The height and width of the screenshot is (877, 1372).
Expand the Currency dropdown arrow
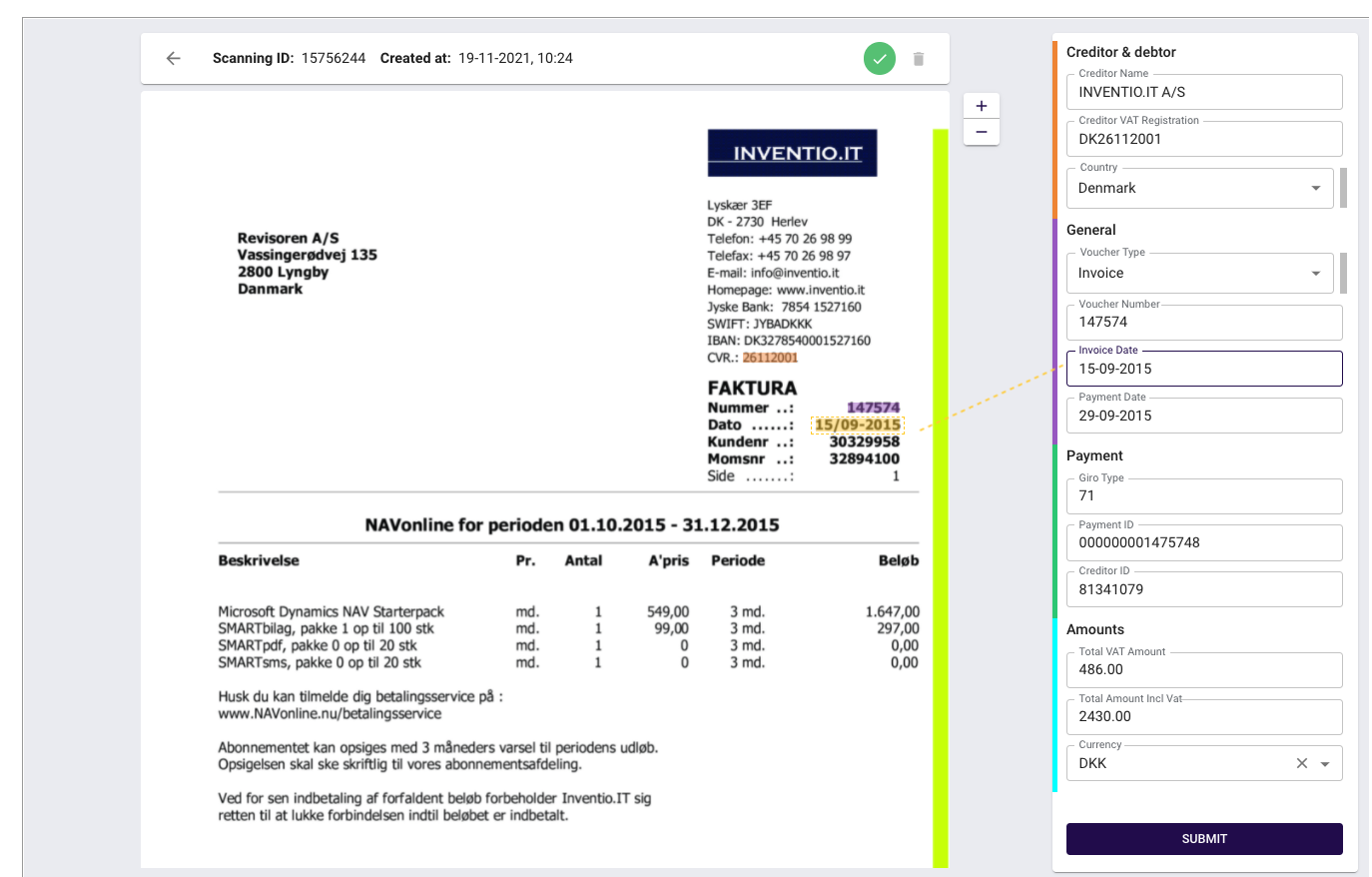[1325, 764]
